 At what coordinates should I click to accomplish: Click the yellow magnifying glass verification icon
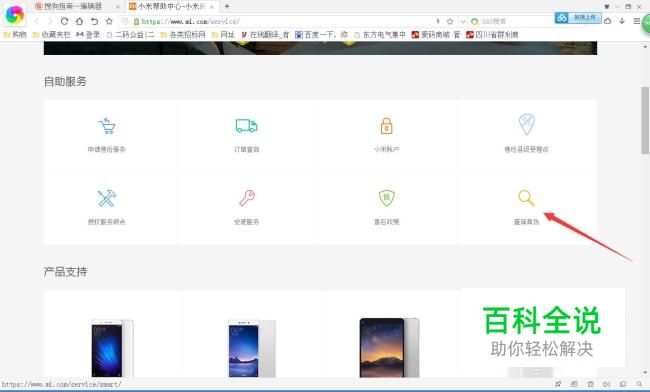click(526, 198)
